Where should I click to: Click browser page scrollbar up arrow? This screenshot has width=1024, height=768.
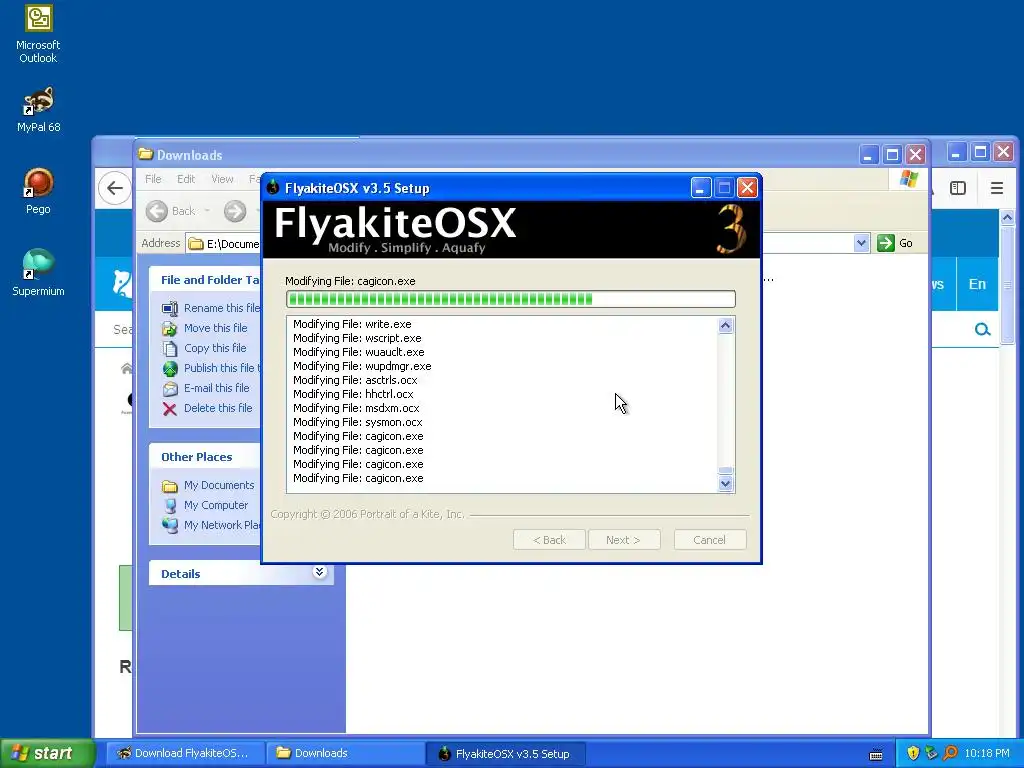[1007, 218]
